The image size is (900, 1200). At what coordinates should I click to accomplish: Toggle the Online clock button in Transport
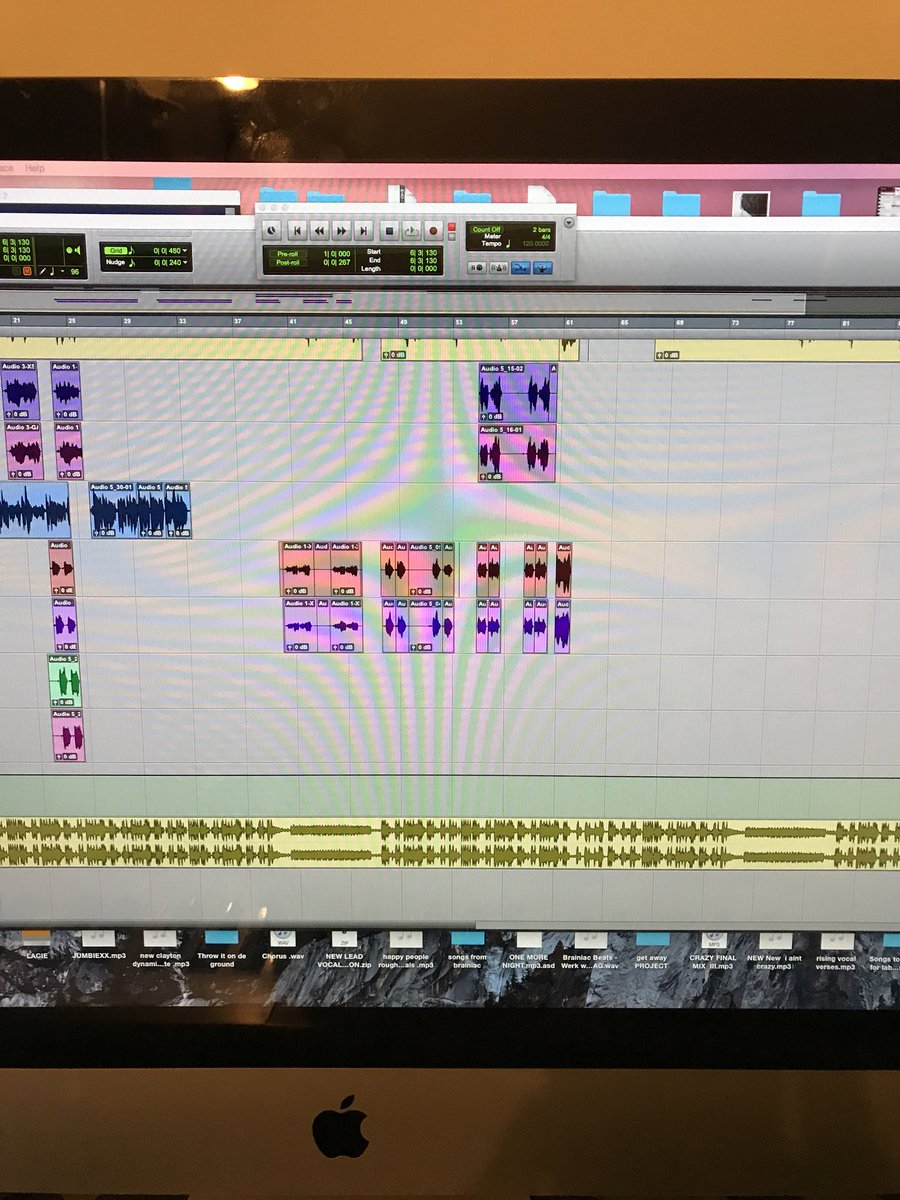click(270, 230)
